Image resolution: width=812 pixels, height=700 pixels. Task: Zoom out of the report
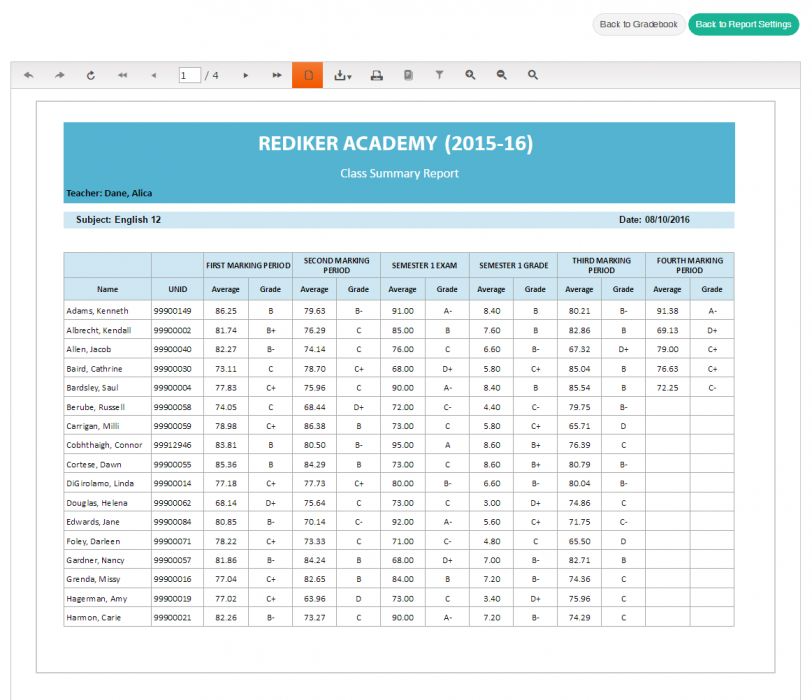point(501,75)
